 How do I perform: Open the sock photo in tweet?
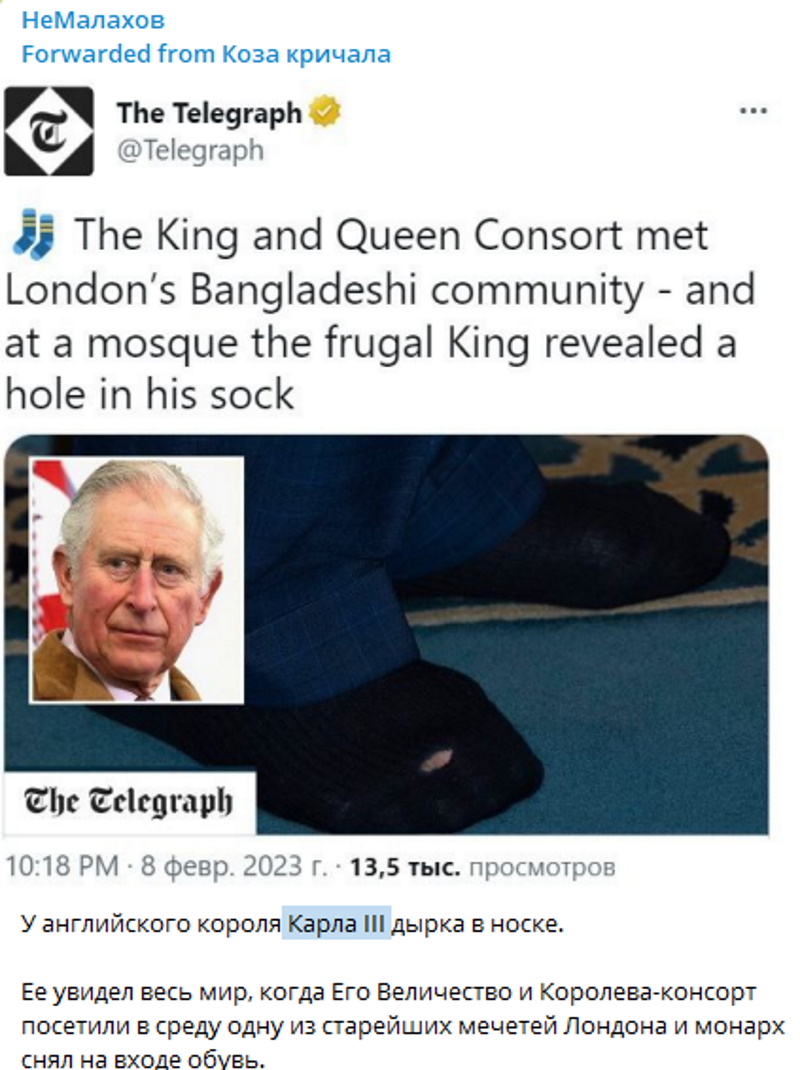[386, 634]
